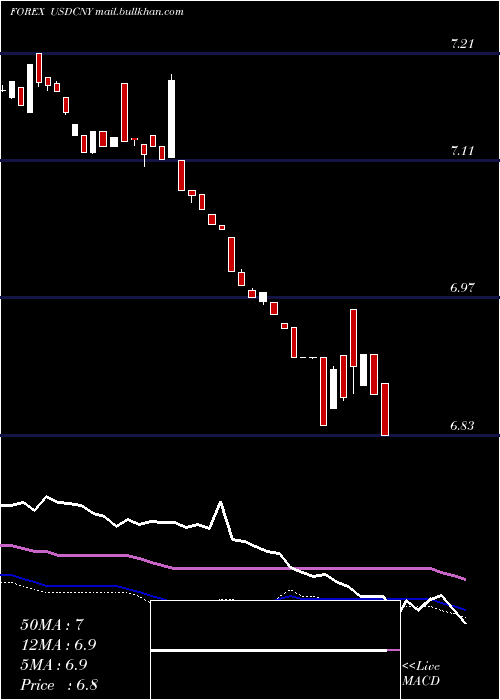Click the 6.97 price level label
500x700 pixels.
click(x=462, y=288)
